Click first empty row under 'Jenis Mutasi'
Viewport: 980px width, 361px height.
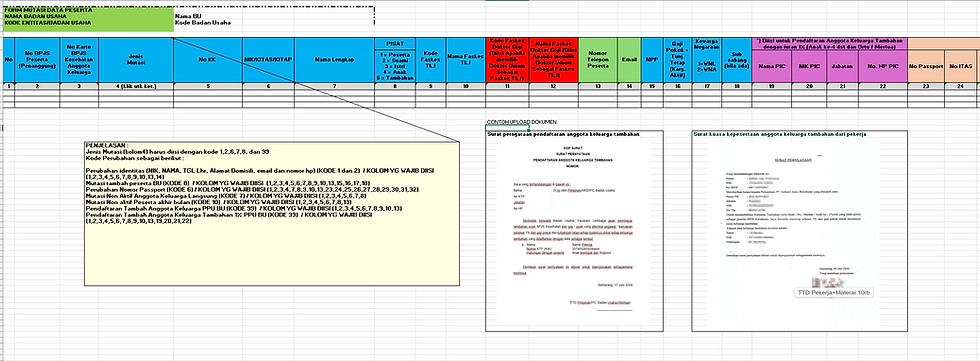(136, 92)
